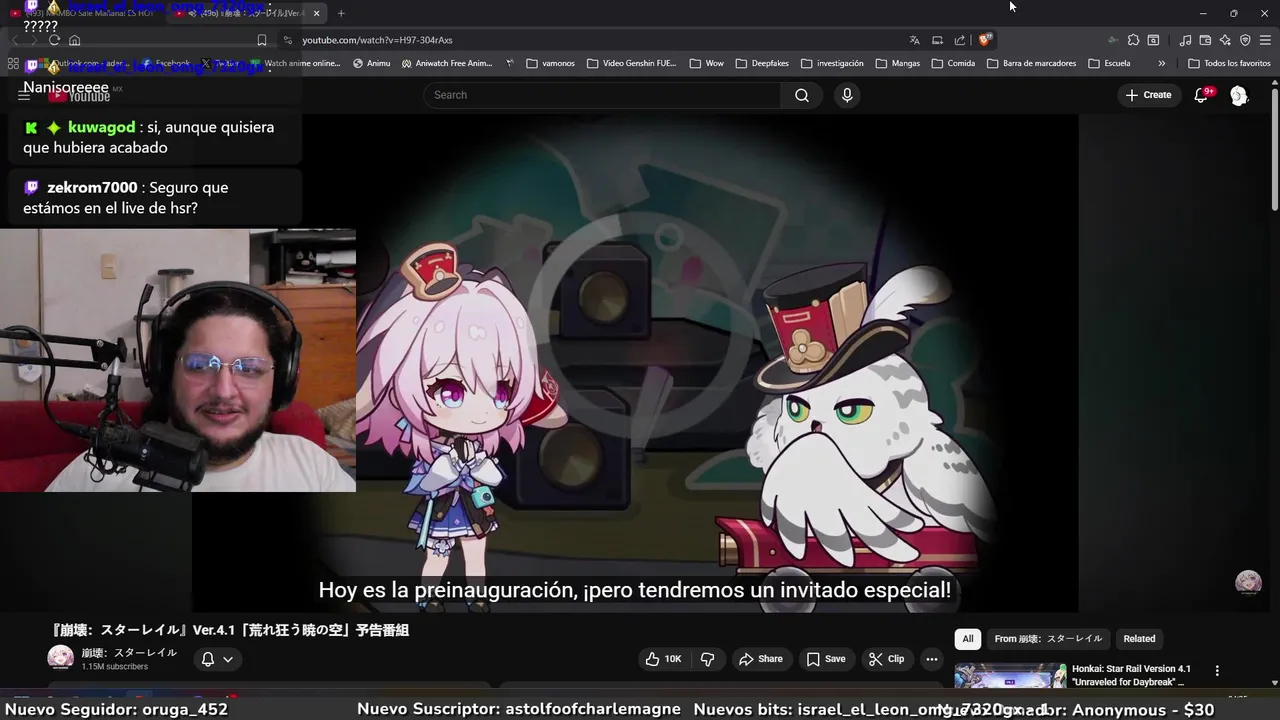Screen dimensions: 1280x720
Task: Open the browser hamburger main menu
Action: 1265,40
